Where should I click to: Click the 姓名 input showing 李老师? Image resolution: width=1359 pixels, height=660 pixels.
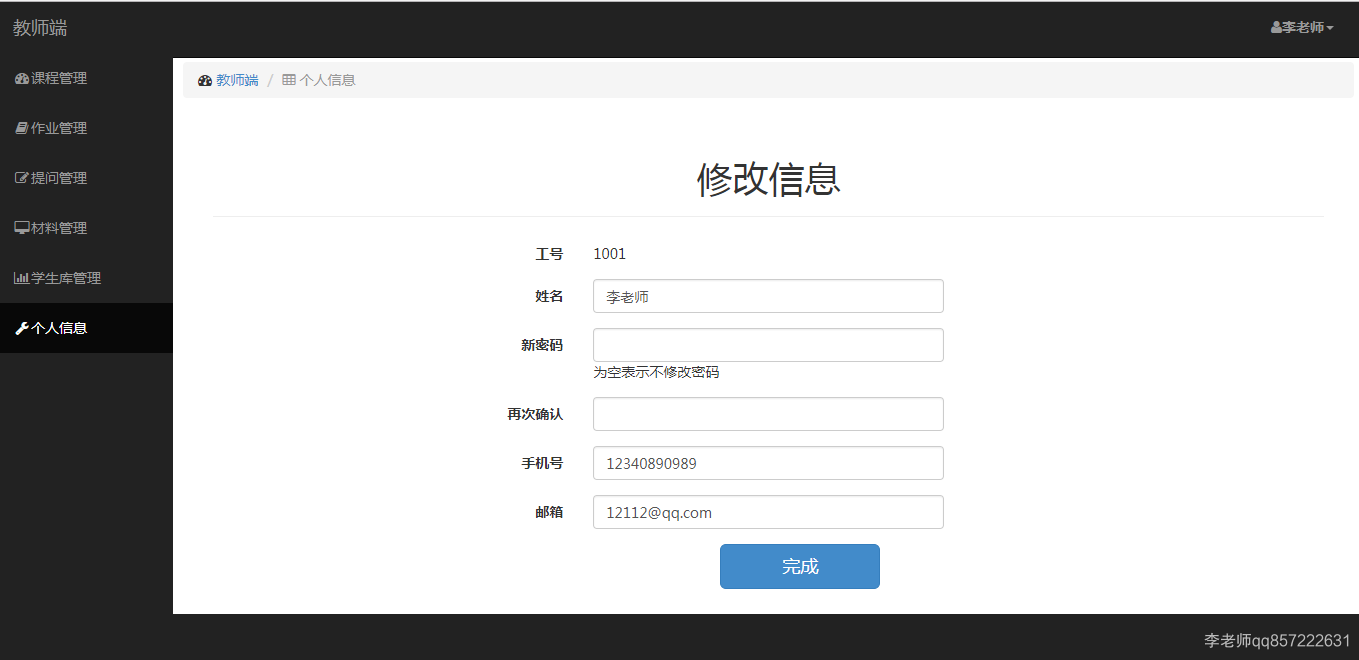click(x=768, y=296)
